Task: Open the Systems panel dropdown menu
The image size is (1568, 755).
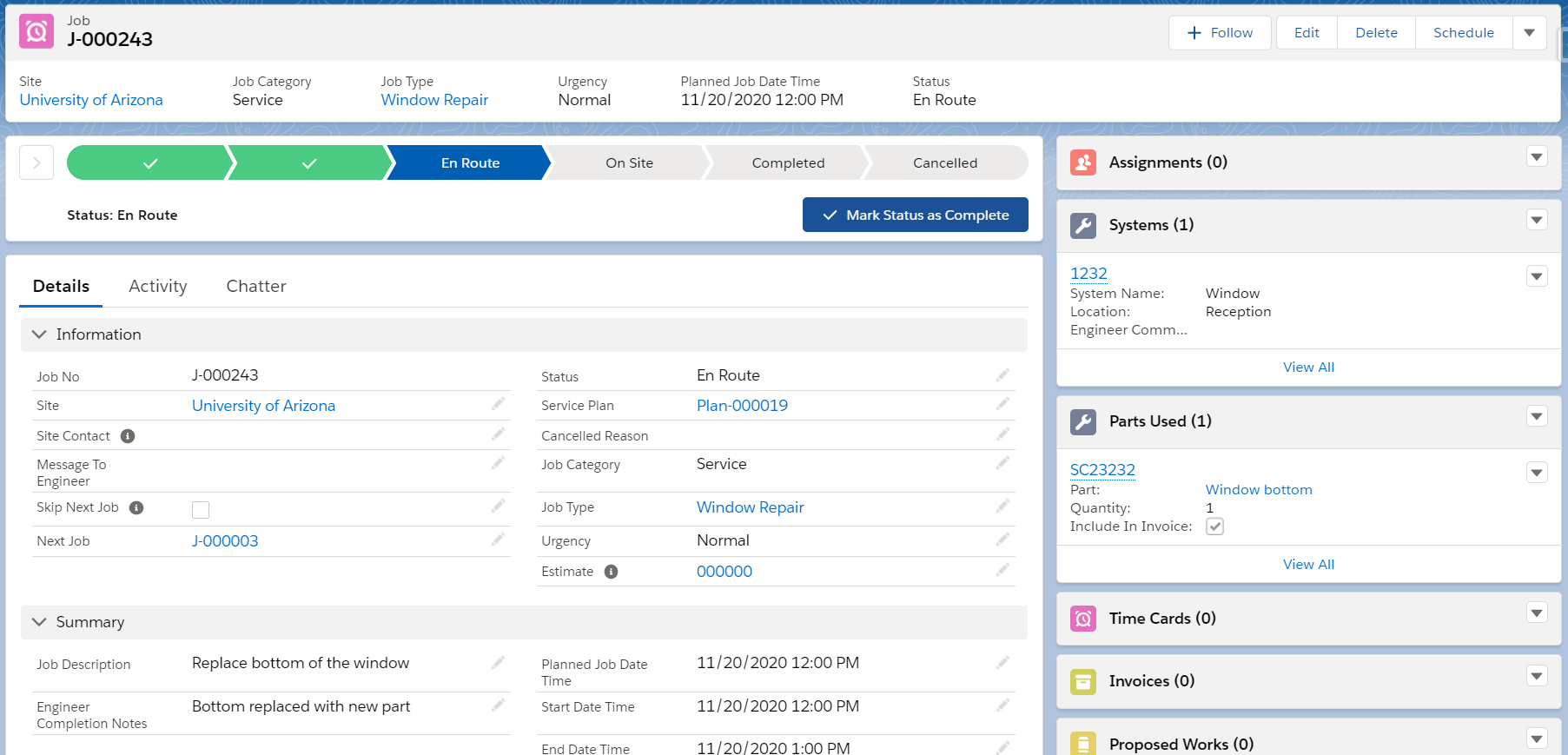Action: pos(1537,220)
